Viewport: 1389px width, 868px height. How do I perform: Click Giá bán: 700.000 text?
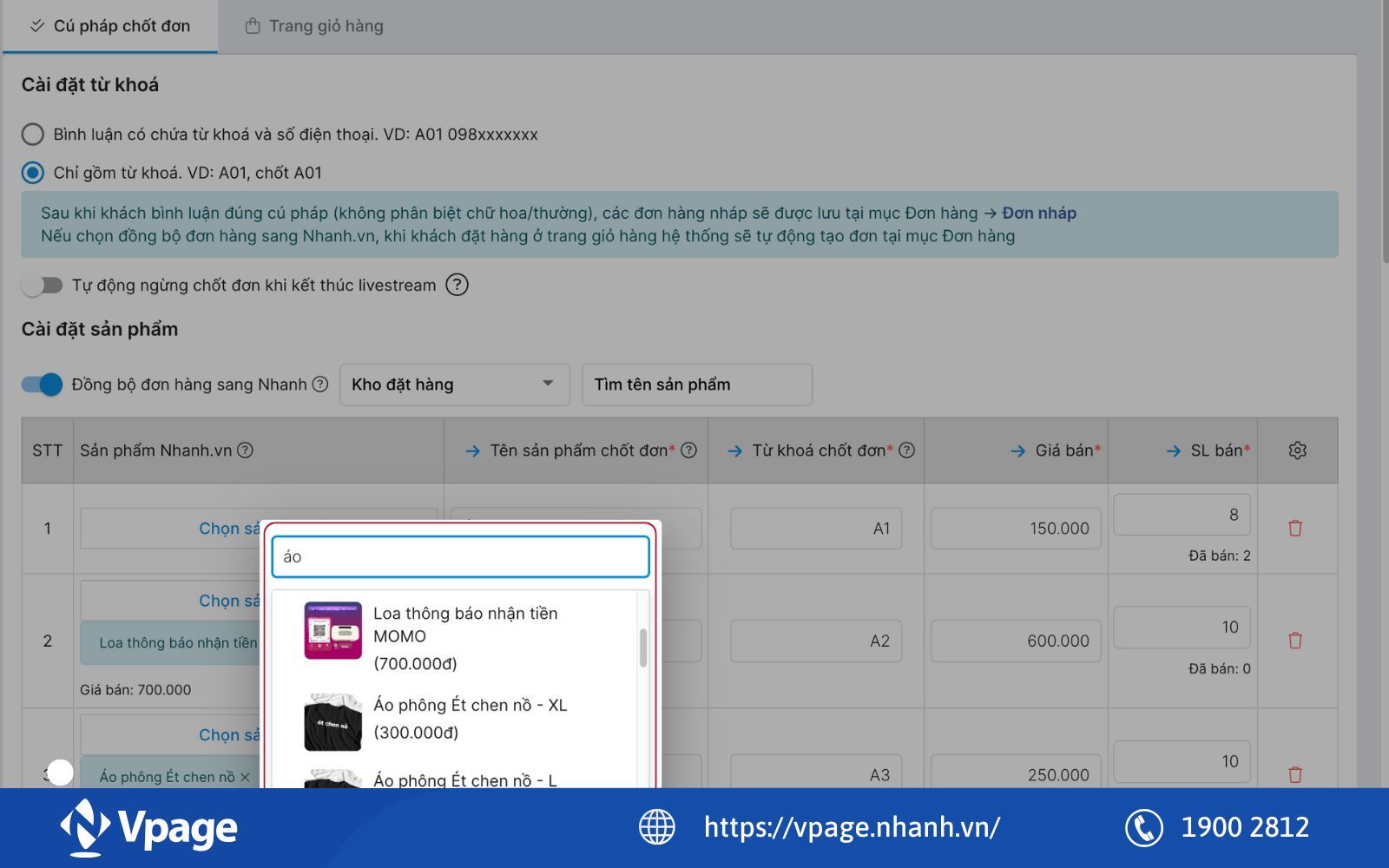tap(135, 690)
